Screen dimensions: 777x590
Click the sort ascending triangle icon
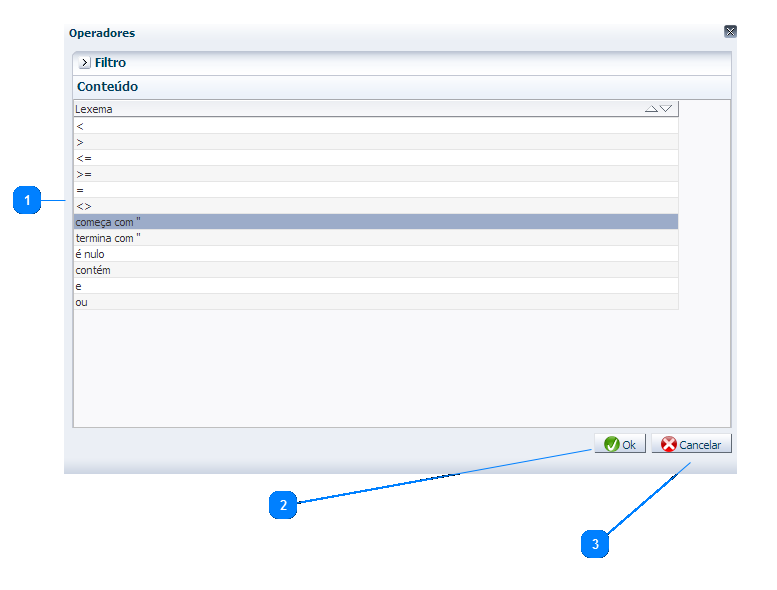pos(651,109)
